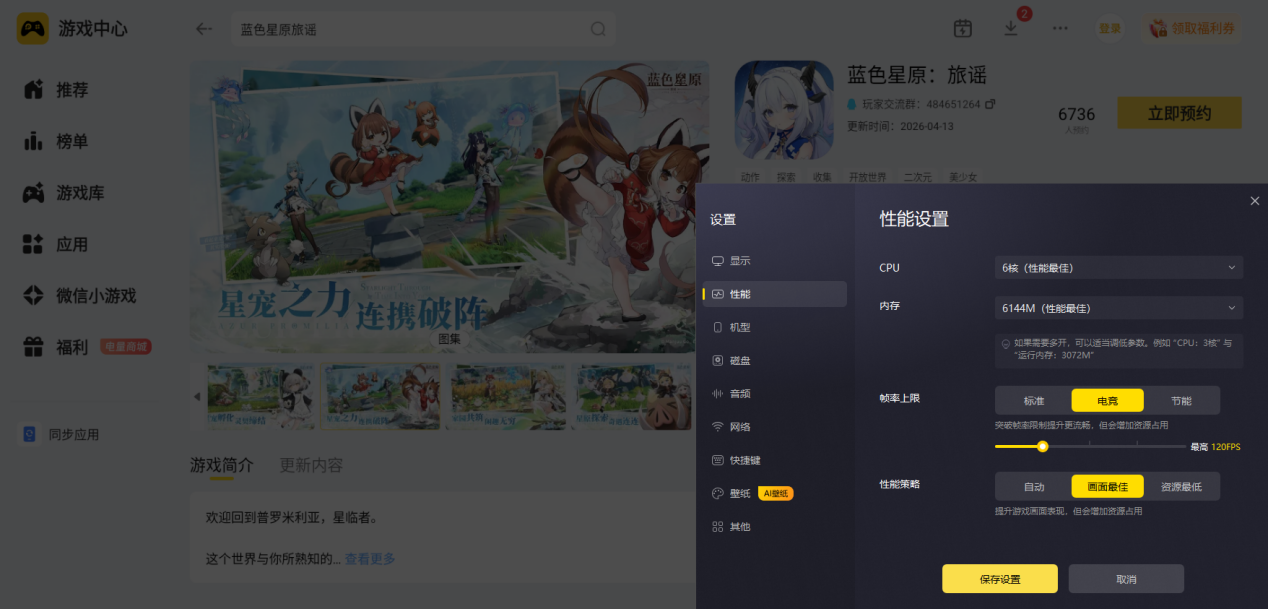The height and width of the screenshot is (609, 1268).
Task: Select 音频 settings category
Action: 774,394
